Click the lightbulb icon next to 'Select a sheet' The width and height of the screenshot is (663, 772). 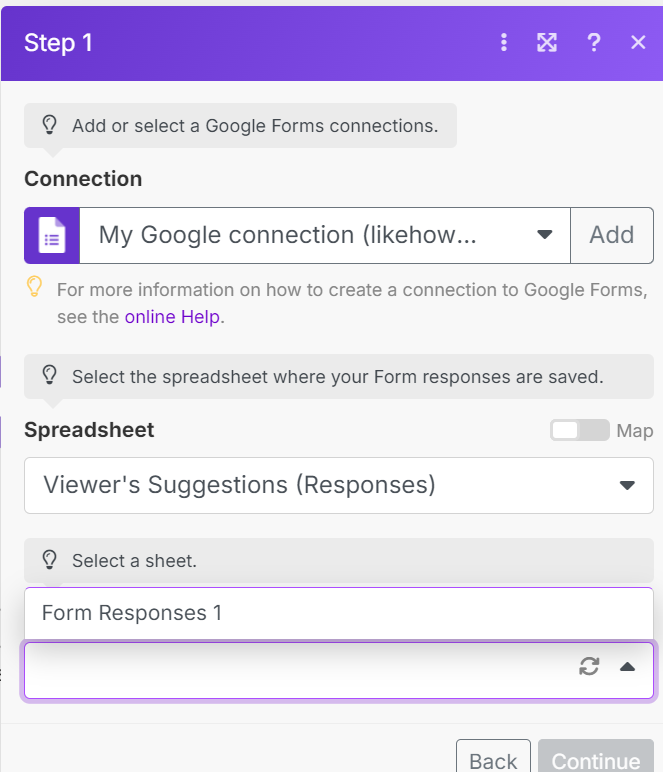coord(49,560)
